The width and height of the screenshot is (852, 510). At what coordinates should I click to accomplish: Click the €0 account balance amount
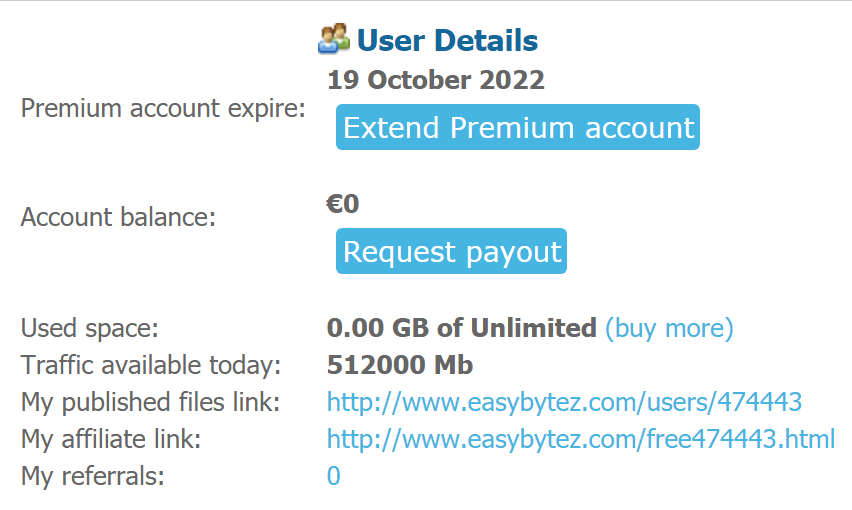(342, 204)
